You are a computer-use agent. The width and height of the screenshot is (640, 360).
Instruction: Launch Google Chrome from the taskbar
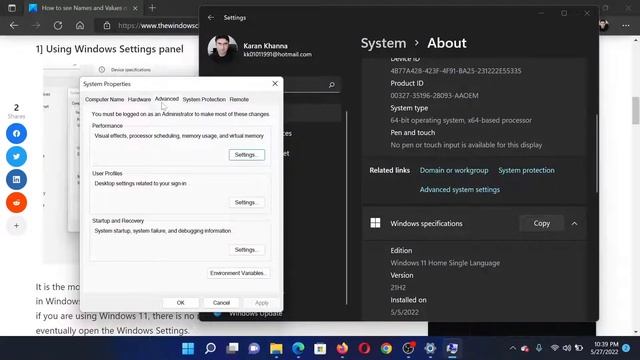click(x=386, y=348)
